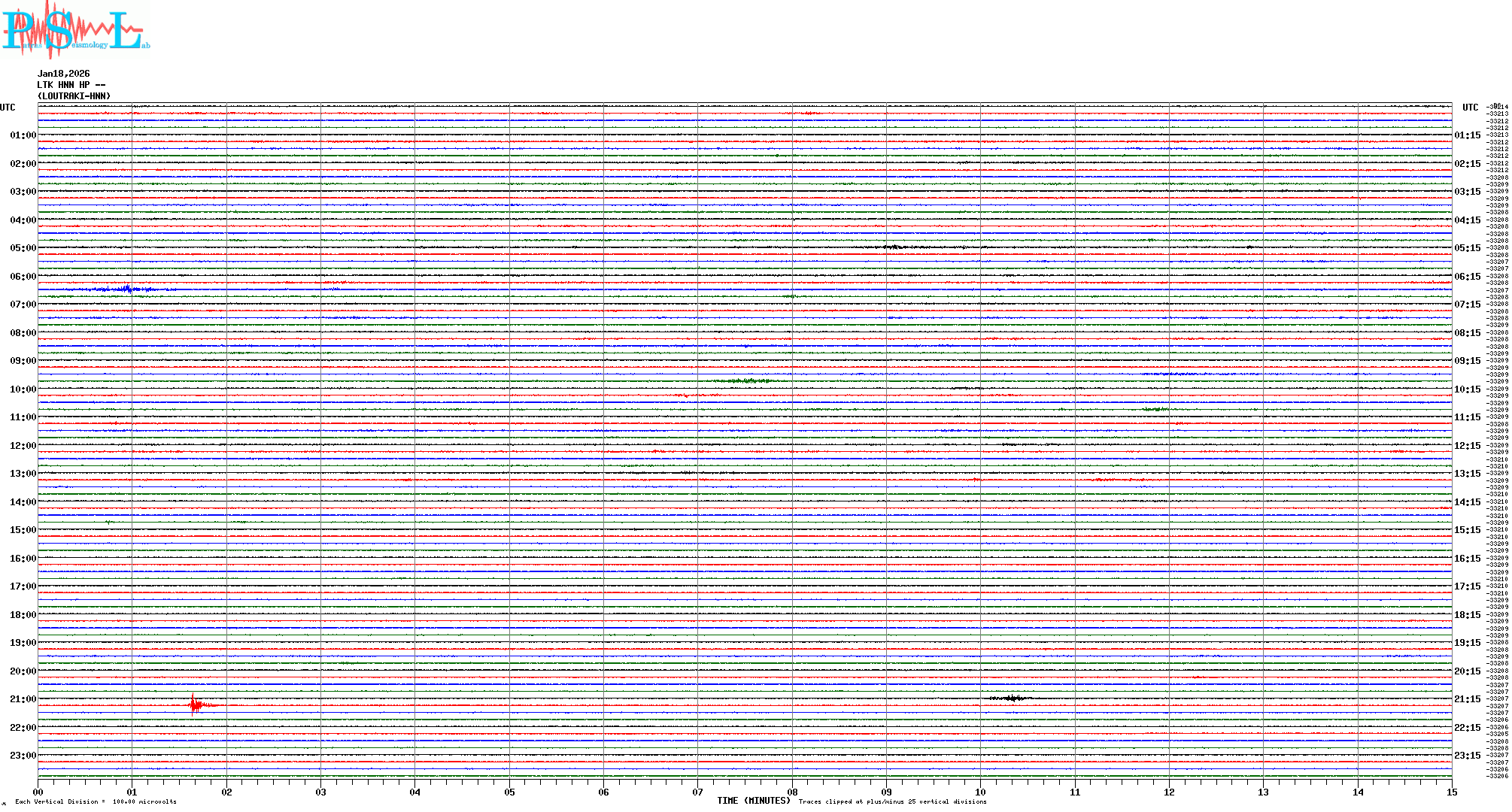The image size is (1512, 812).
Task: Click the black seismic event near 21:15
Action: coord(1013,698)
